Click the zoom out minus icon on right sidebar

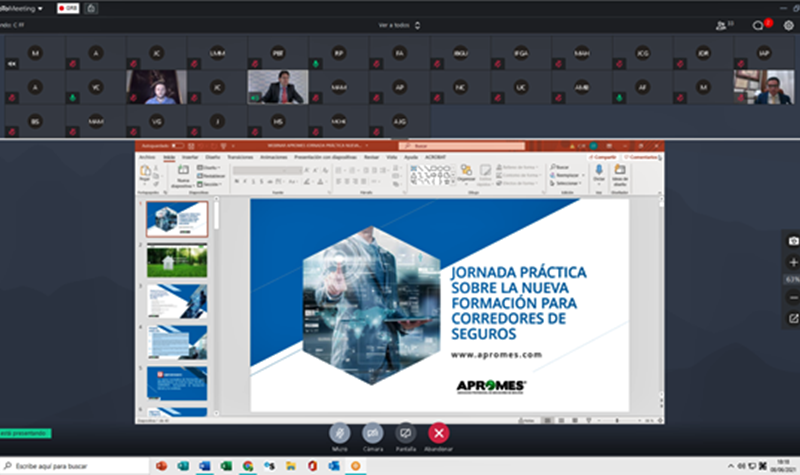[793, 297]
